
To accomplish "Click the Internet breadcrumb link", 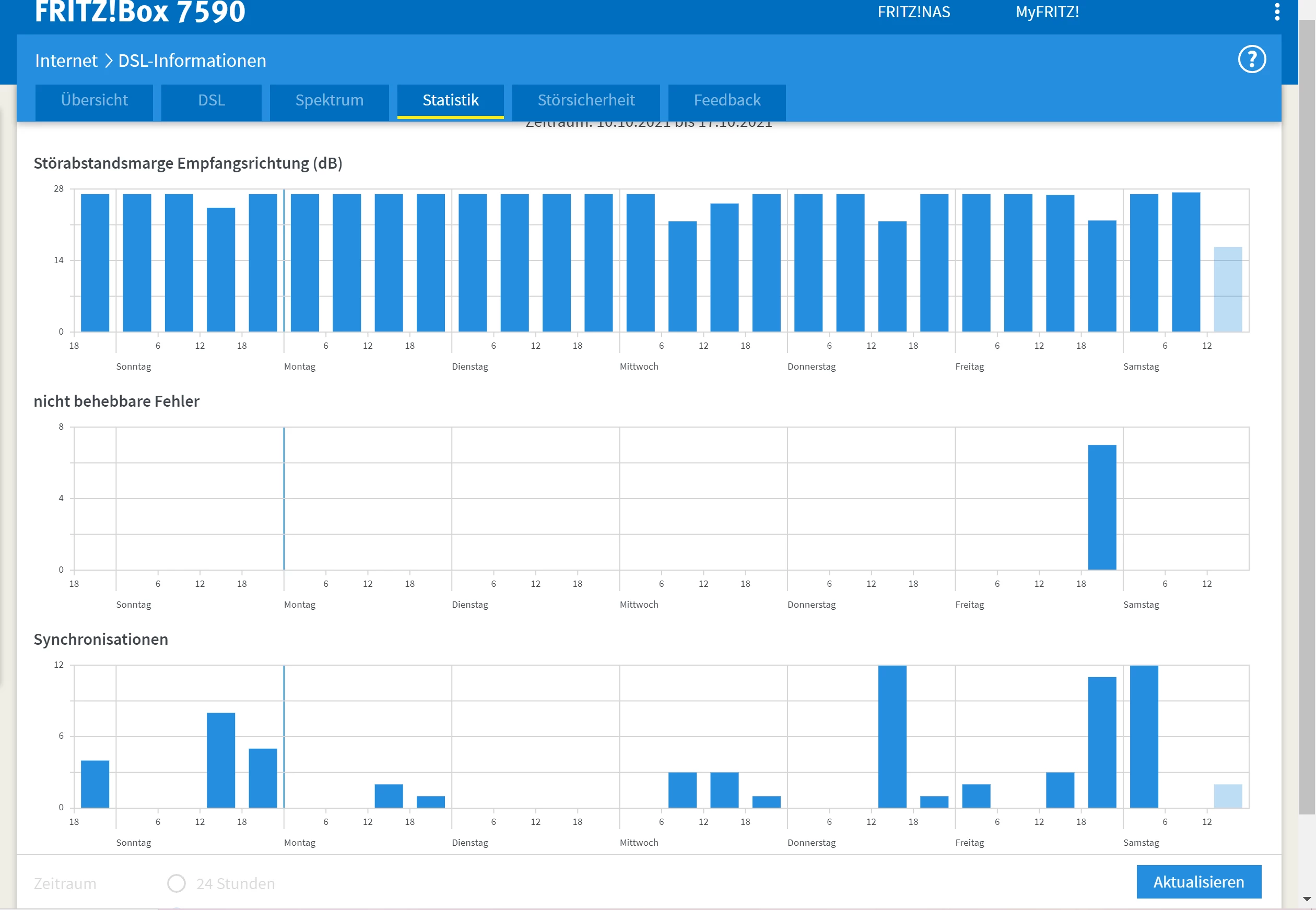I will coord(66,61).
